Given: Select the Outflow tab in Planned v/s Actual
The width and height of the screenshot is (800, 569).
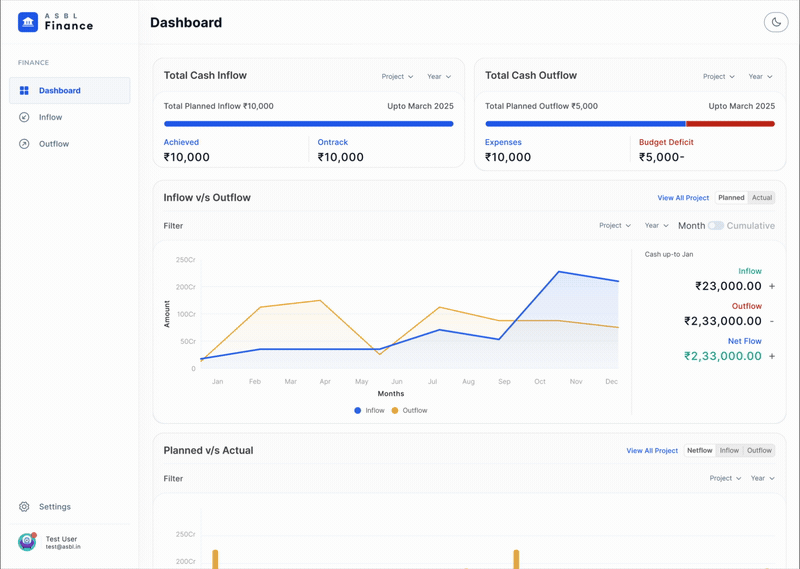Looking at the screenshot, I should (759, 450).
